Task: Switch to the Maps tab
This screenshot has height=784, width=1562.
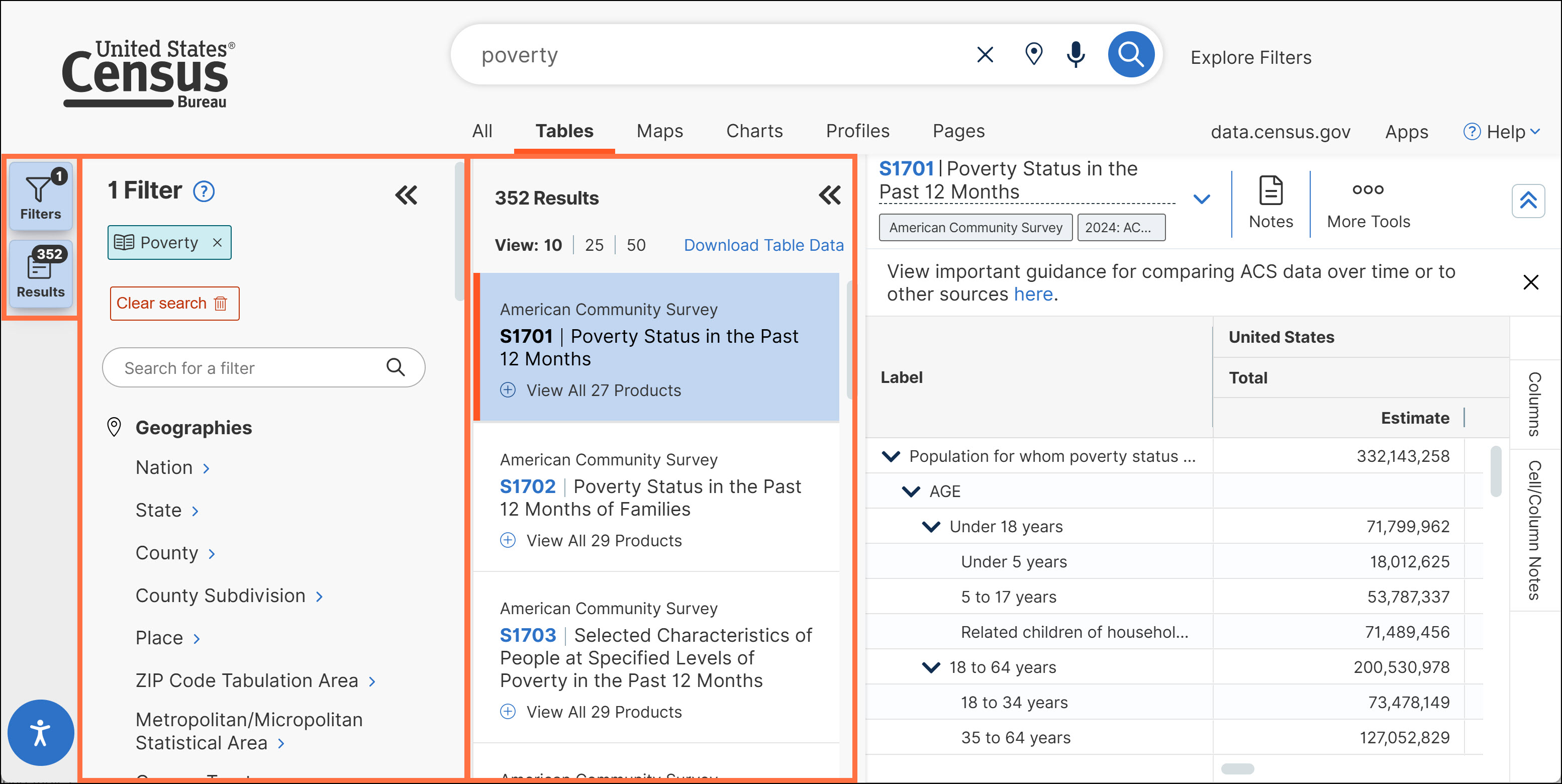Action: pos(659,131)
